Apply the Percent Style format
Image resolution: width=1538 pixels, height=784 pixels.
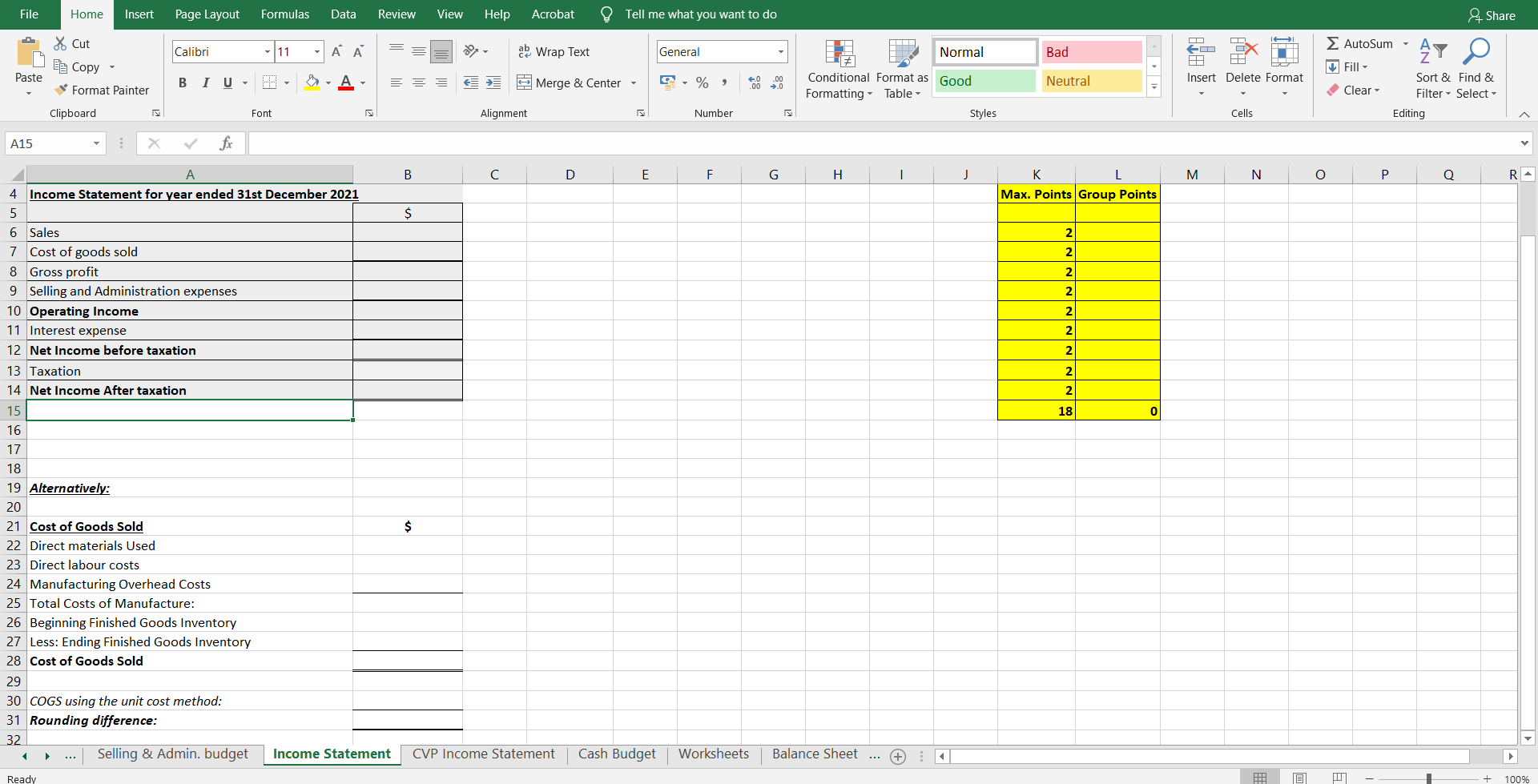click(703, 82)
